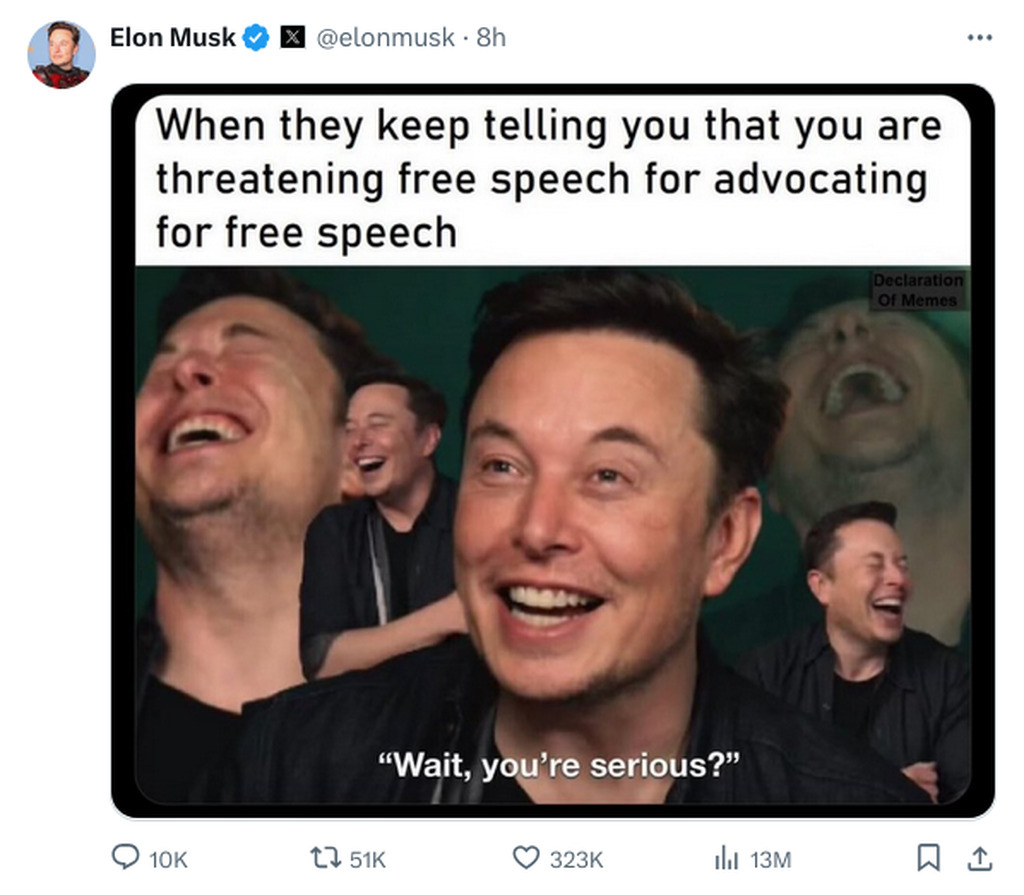Open the reply speech bubble icon
The height and width of the screenshot is (895, 1024).
tap(125, 858)
